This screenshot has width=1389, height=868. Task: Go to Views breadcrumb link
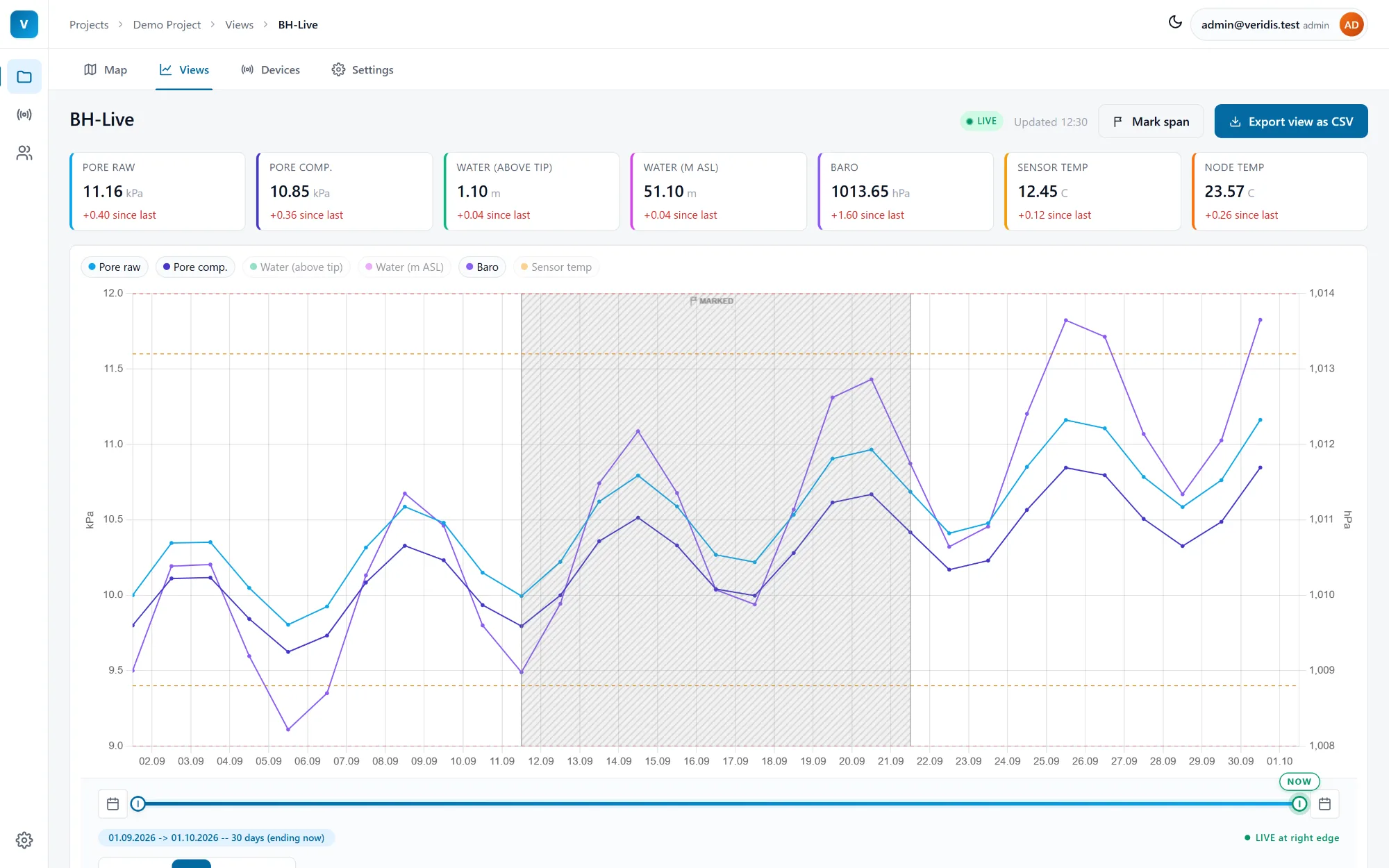(239, 25)
